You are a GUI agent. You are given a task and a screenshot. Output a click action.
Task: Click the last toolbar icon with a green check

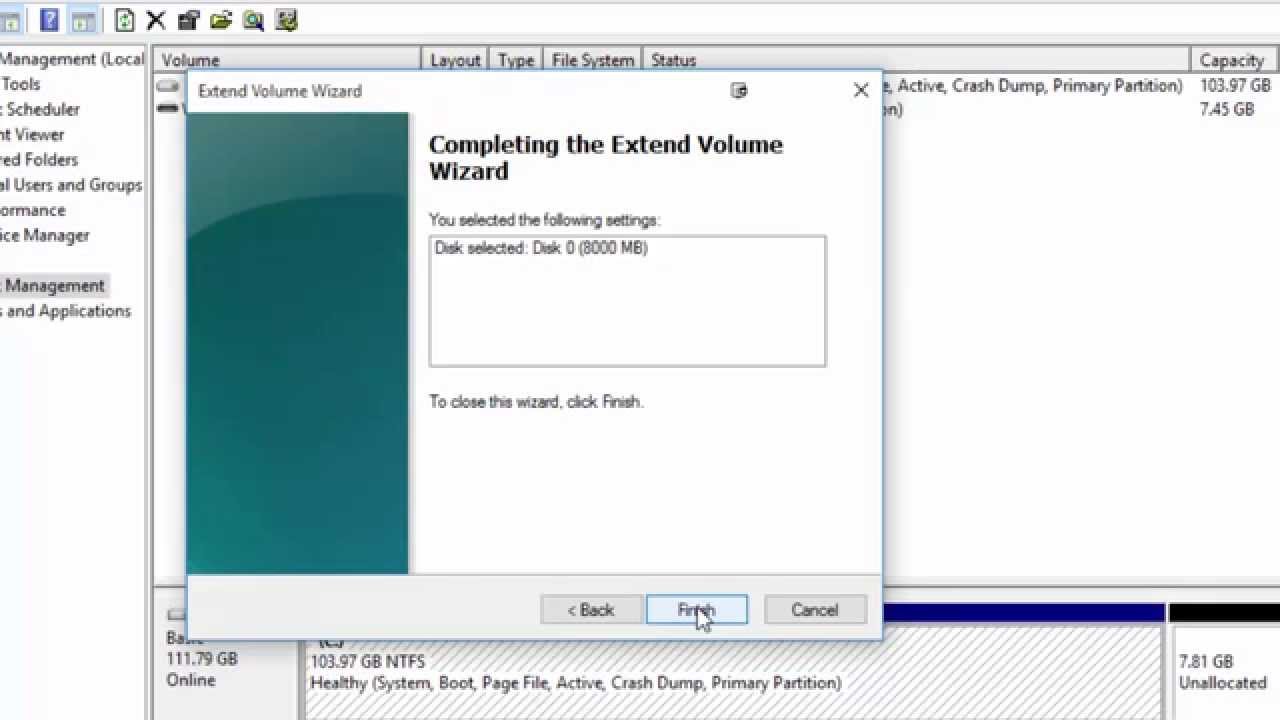click(x=286, y=20)
